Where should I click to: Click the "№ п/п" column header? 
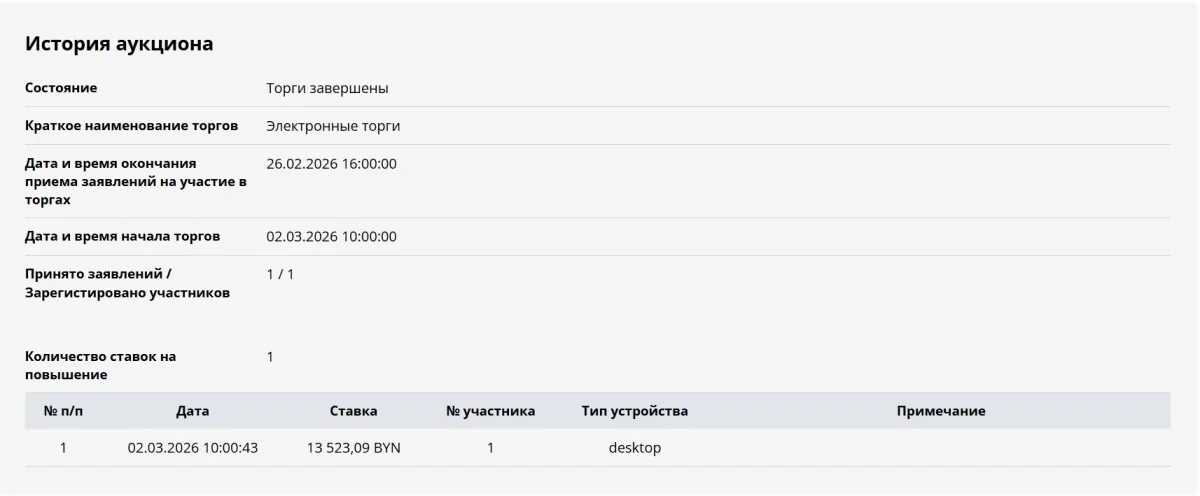(x=63, y=411)
